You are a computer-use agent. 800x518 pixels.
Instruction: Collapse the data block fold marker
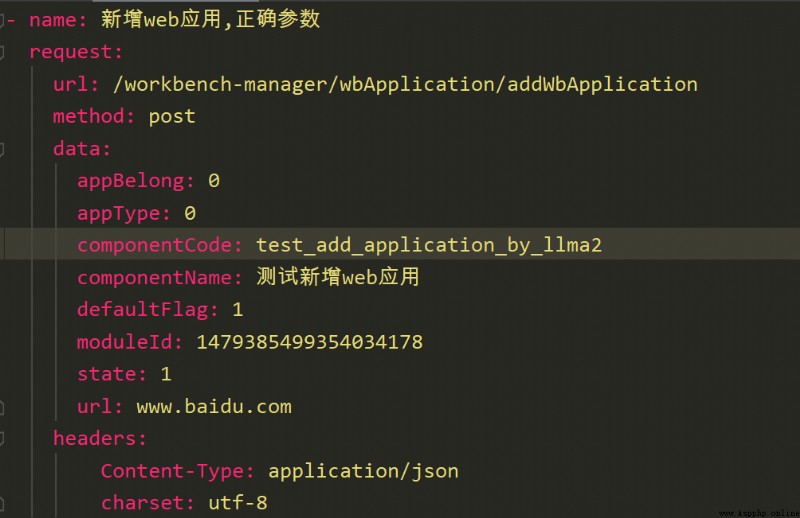(2, 150)
